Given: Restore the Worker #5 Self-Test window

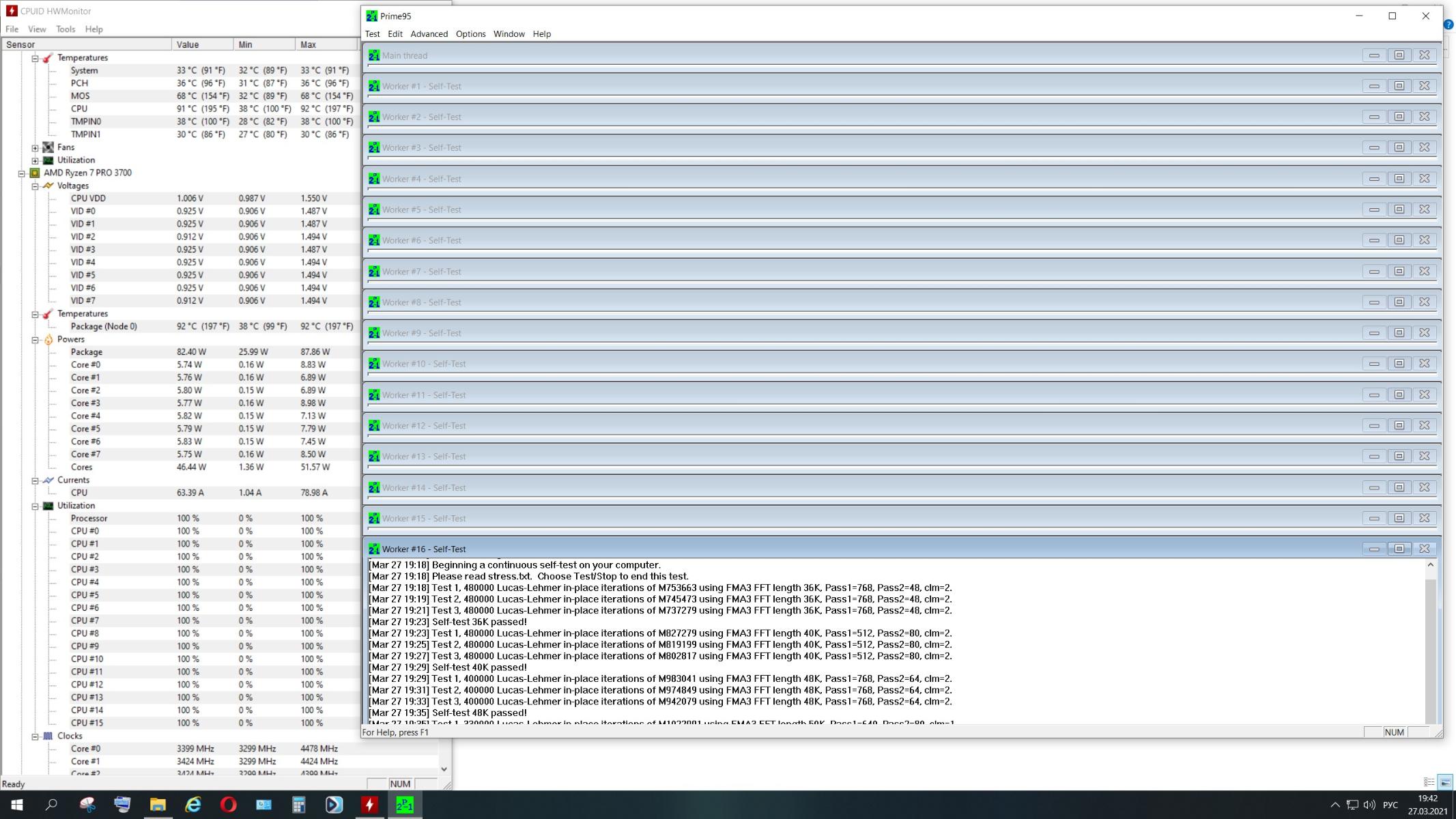Looking at the screenshot, I should tap(1399, 210).
